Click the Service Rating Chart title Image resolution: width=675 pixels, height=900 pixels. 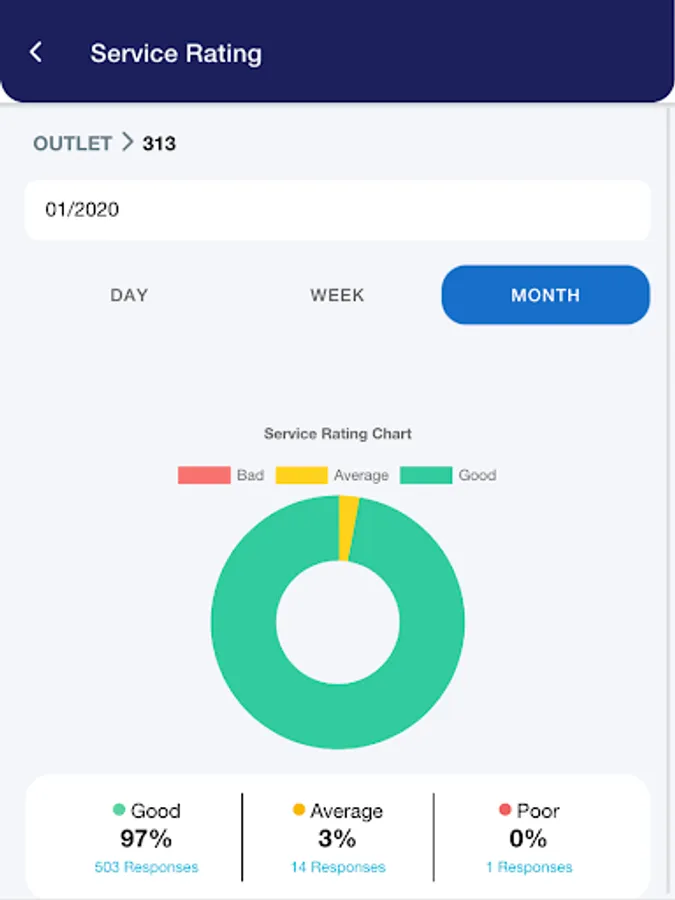point(338,433)
